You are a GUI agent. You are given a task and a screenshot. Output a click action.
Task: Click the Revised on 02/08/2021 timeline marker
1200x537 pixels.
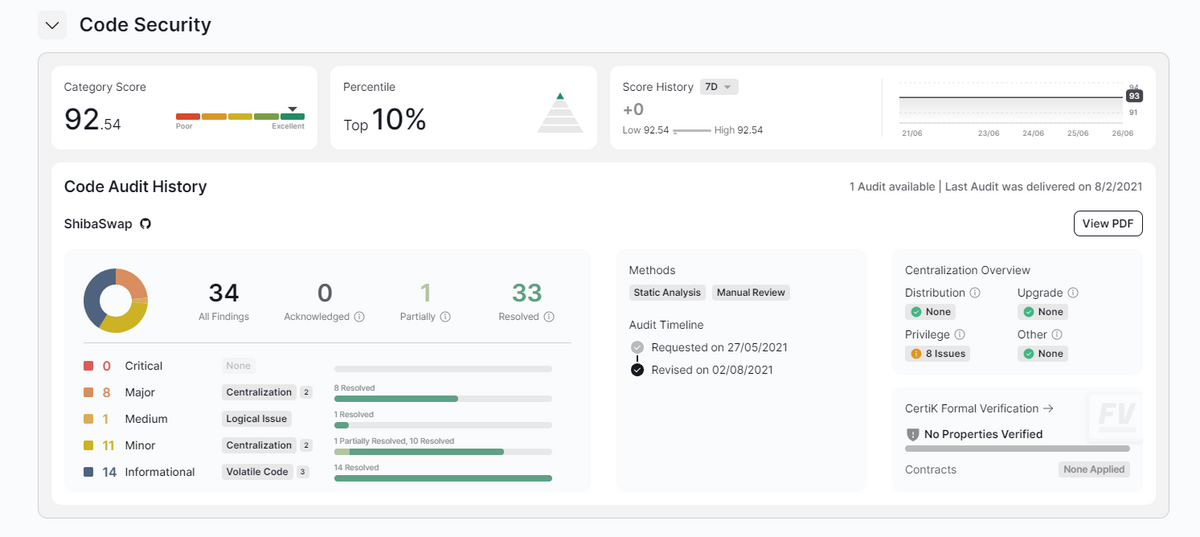pyautogui.click(x=637, y=370)
